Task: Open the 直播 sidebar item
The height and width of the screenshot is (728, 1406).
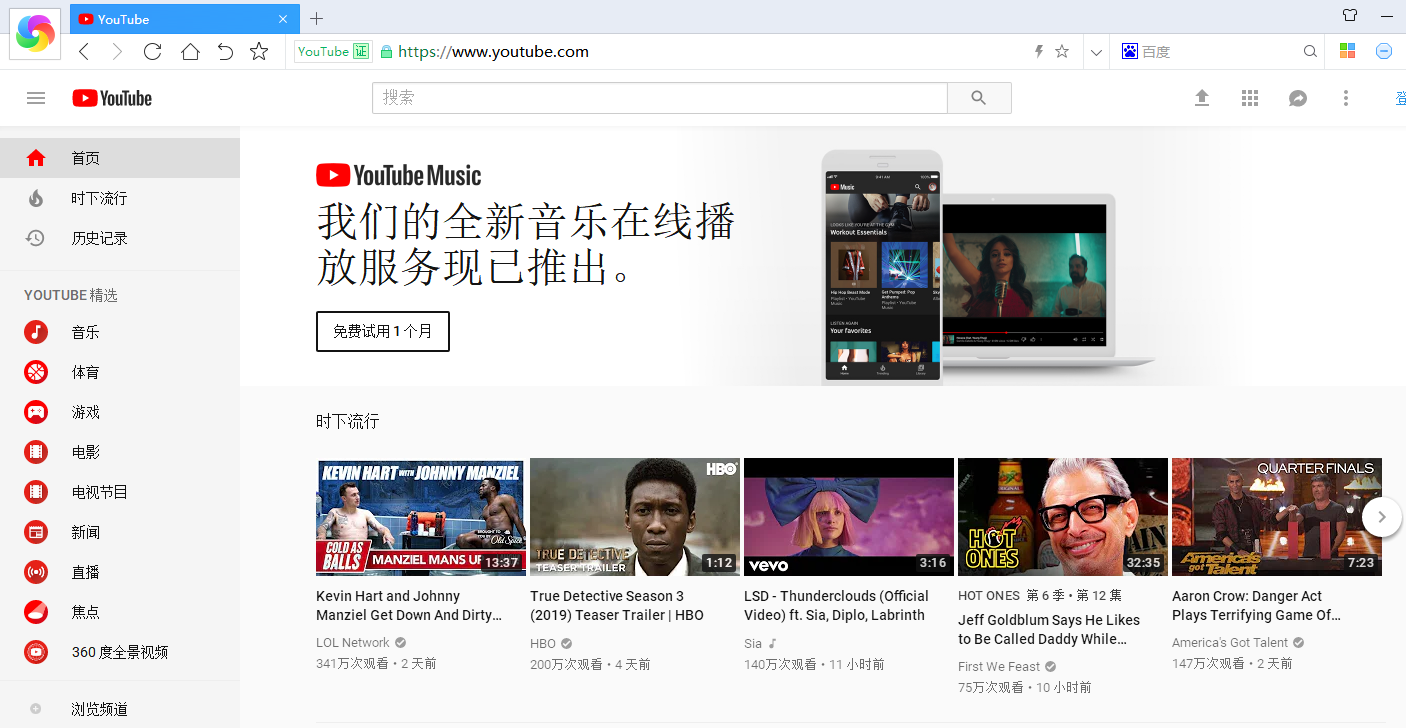Action: 120,572
